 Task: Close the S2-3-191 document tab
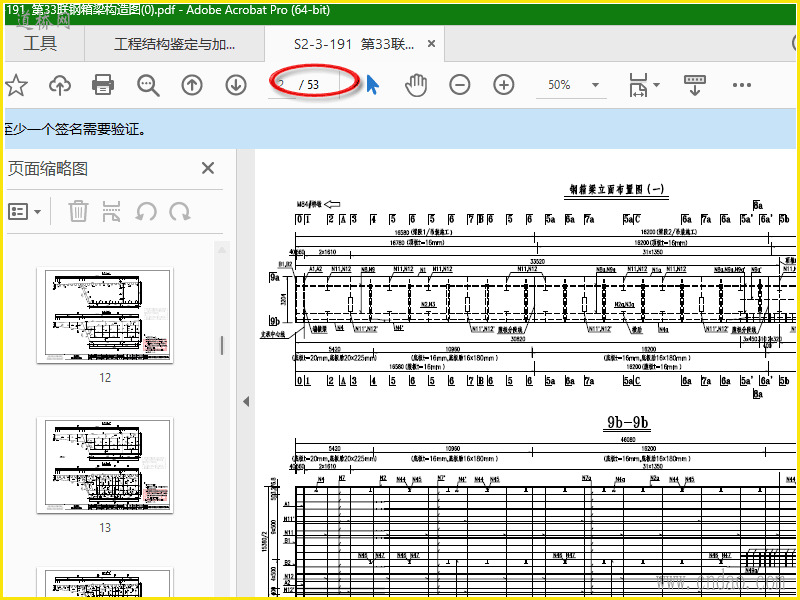pos(431,44)
